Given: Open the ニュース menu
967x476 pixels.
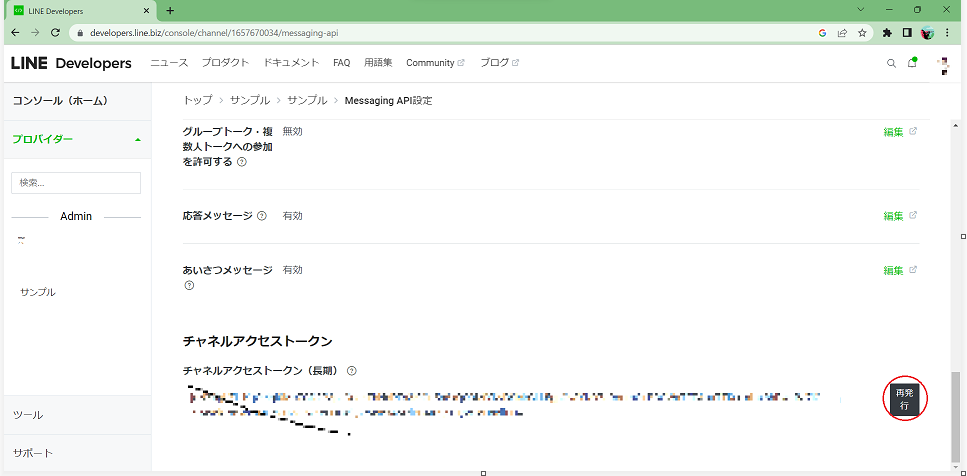Looking at the screenshot, I should coord(169,62).
